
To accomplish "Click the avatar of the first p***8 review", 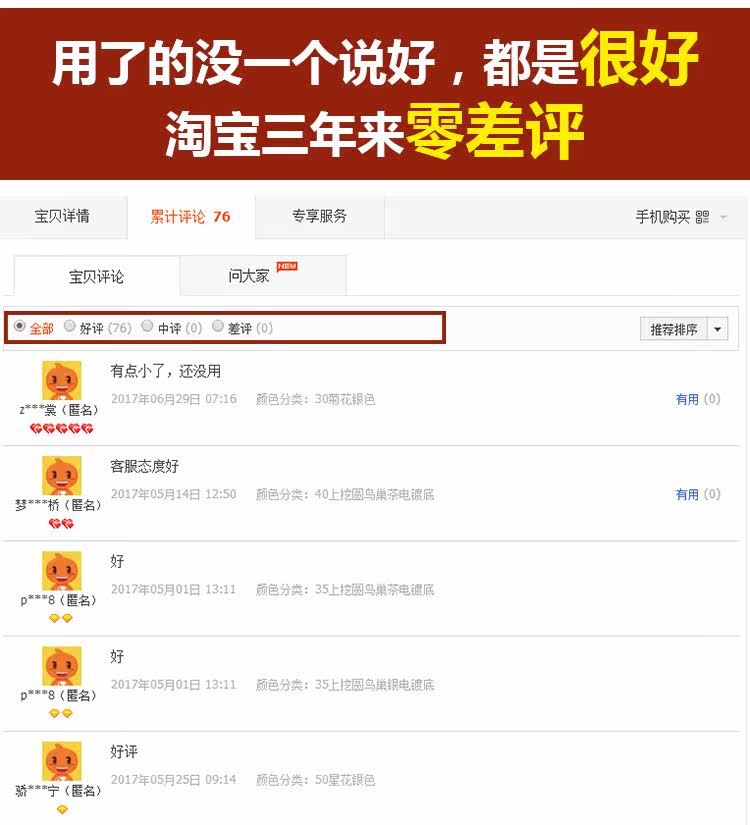I will tap(62, 571).
